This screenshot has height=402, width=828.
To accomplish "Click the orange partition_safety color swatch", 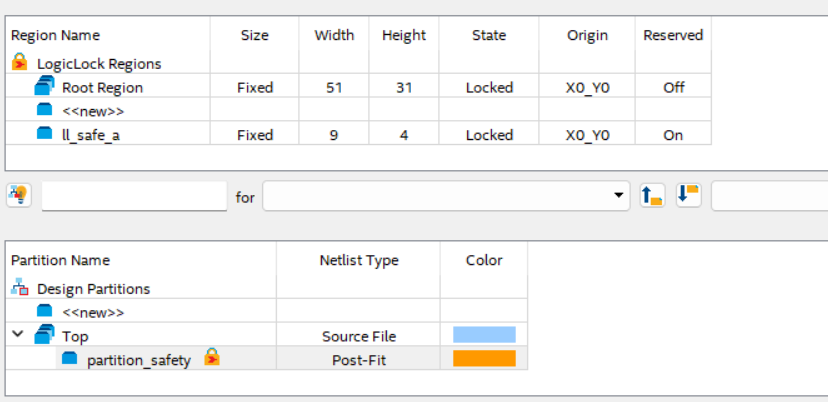I will pos(484,359).
